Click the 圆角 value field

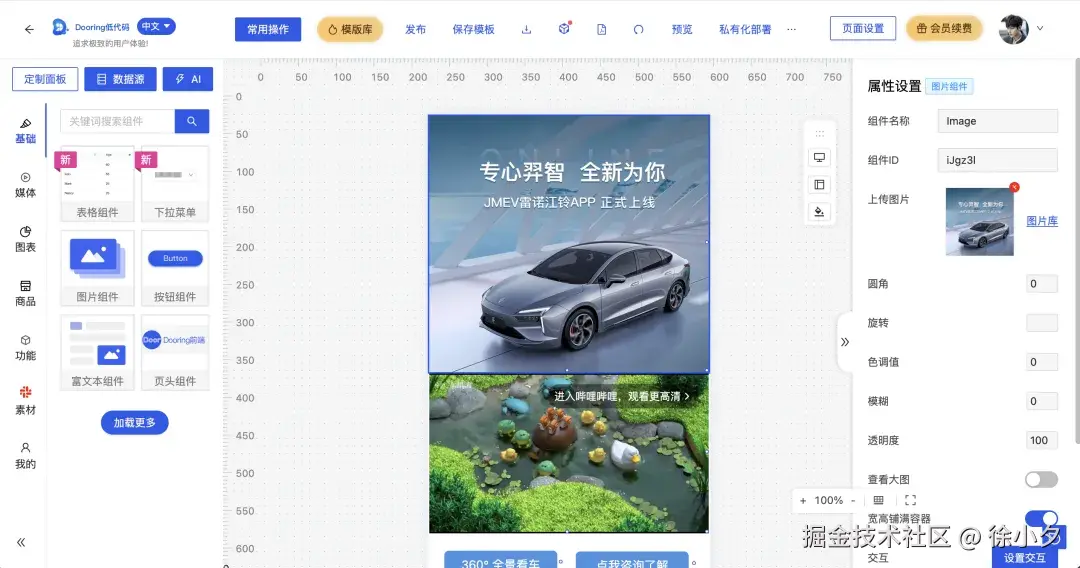(x=1041, y=284)
